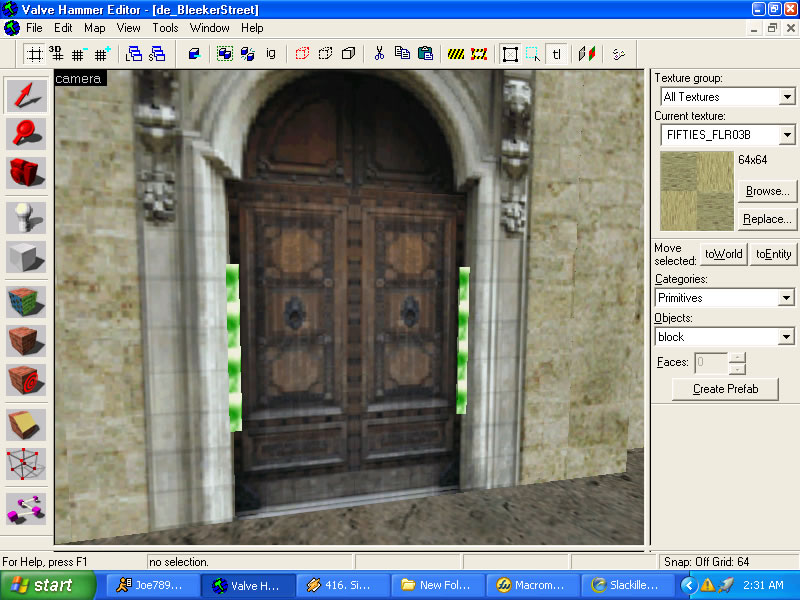Open the Tools menu

165,28
